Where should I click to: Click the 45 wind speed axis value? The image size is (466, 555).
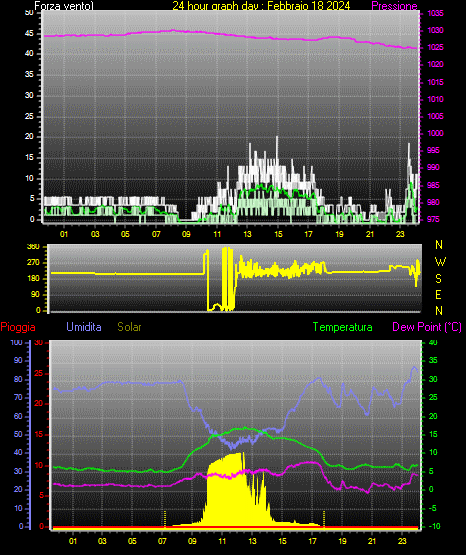point(29,34)
